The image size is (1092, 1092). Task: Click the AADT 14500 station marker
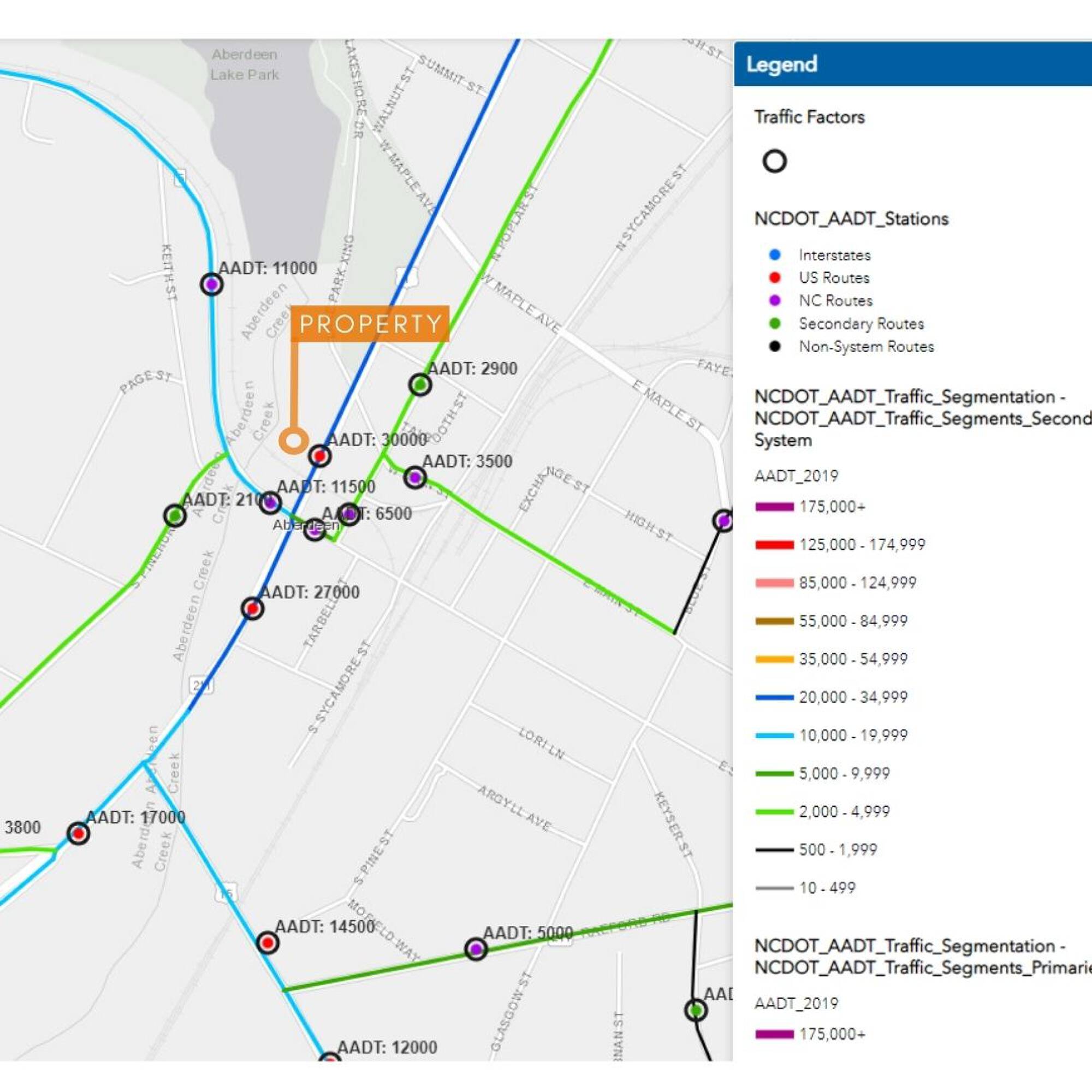[x=268, y=942]
